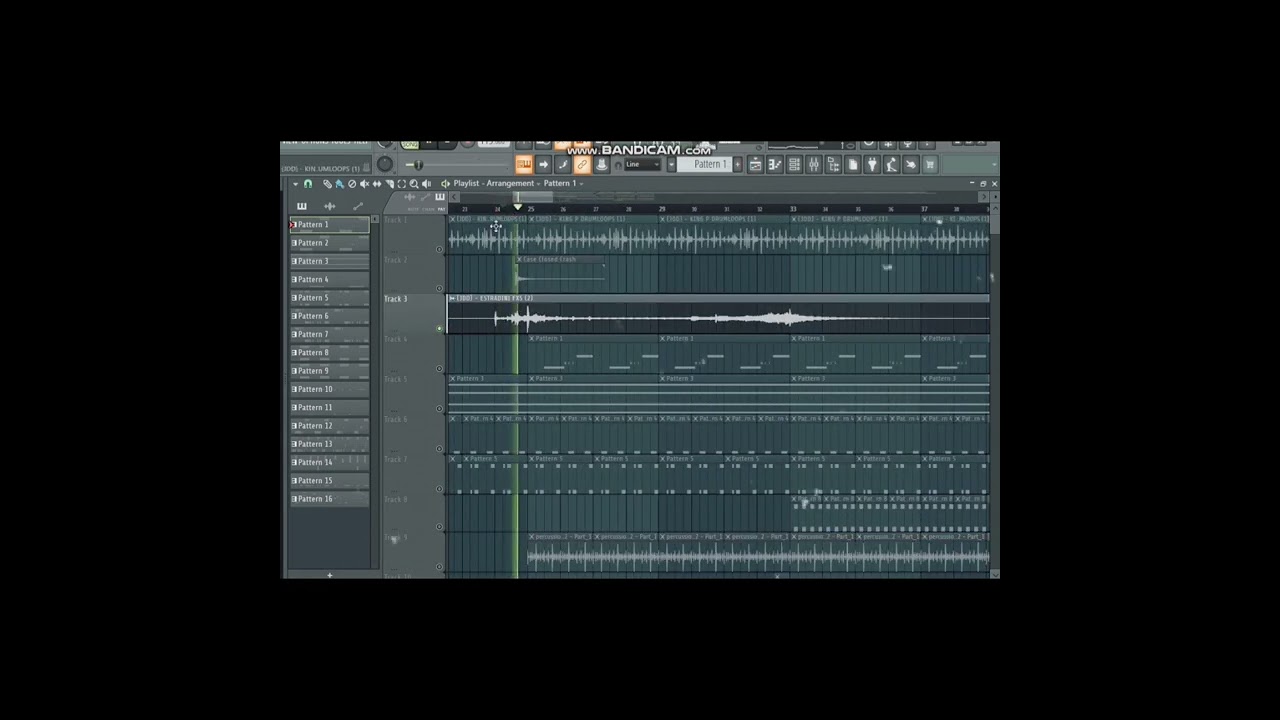Toggle the multilink to controllers button
Image resolution: width=1280 pixels, height=720 pixels.
click(601, 165)
